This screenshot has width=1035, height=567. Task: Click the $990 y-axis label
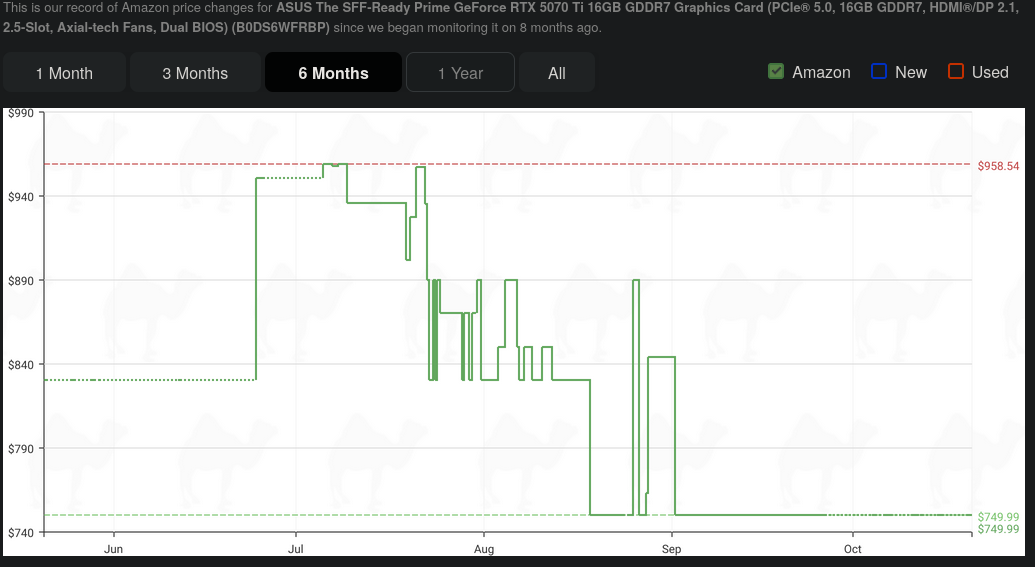[20, 114]
